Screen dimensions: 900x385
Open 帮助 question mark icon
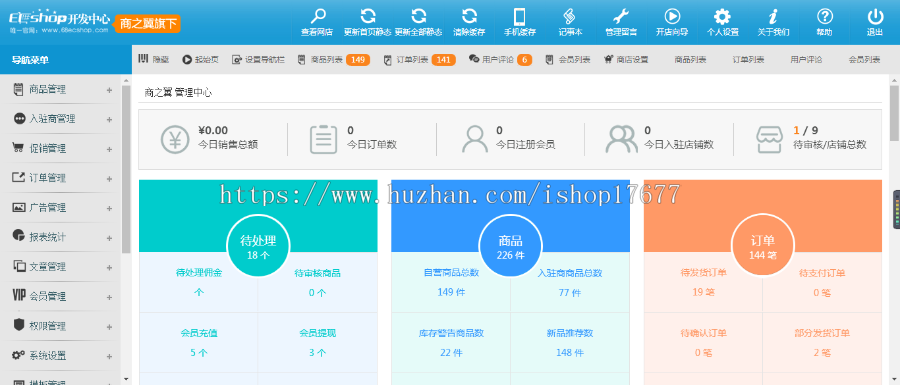pyautogui.click(x=824, y=15)
